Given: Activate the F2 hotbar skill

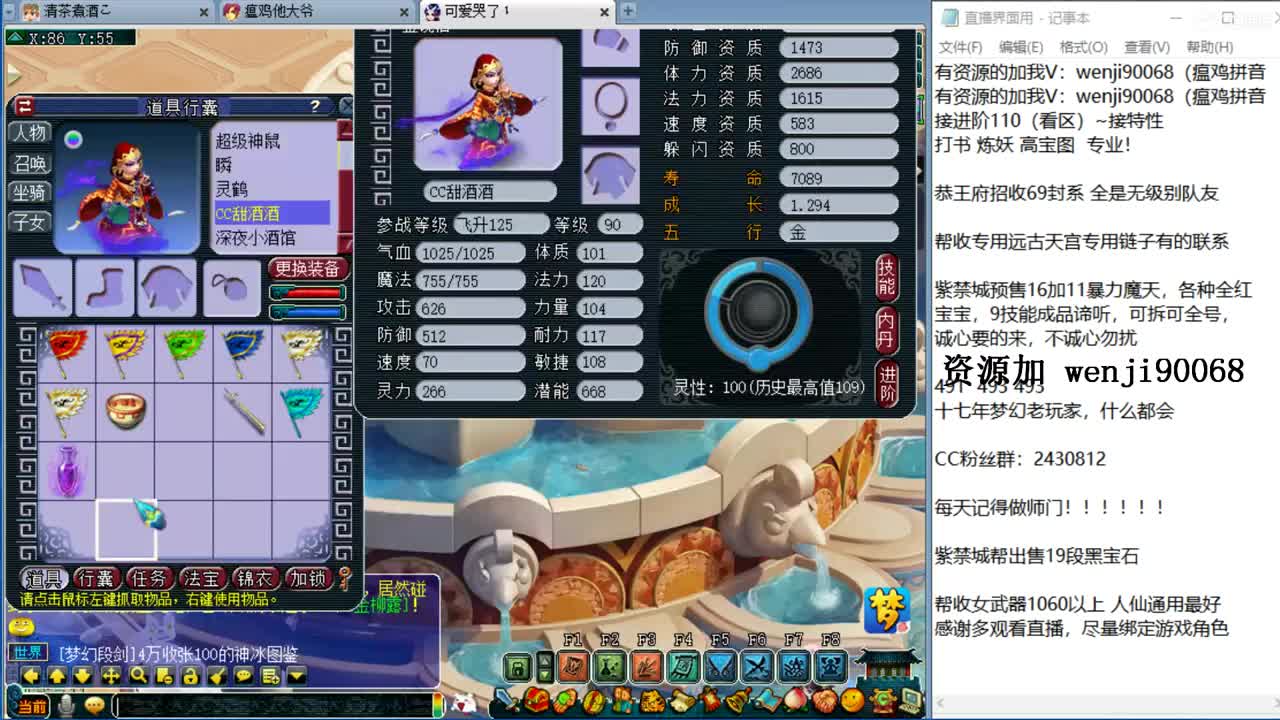Looking at the screenshot, I should [x=610, y=666].
